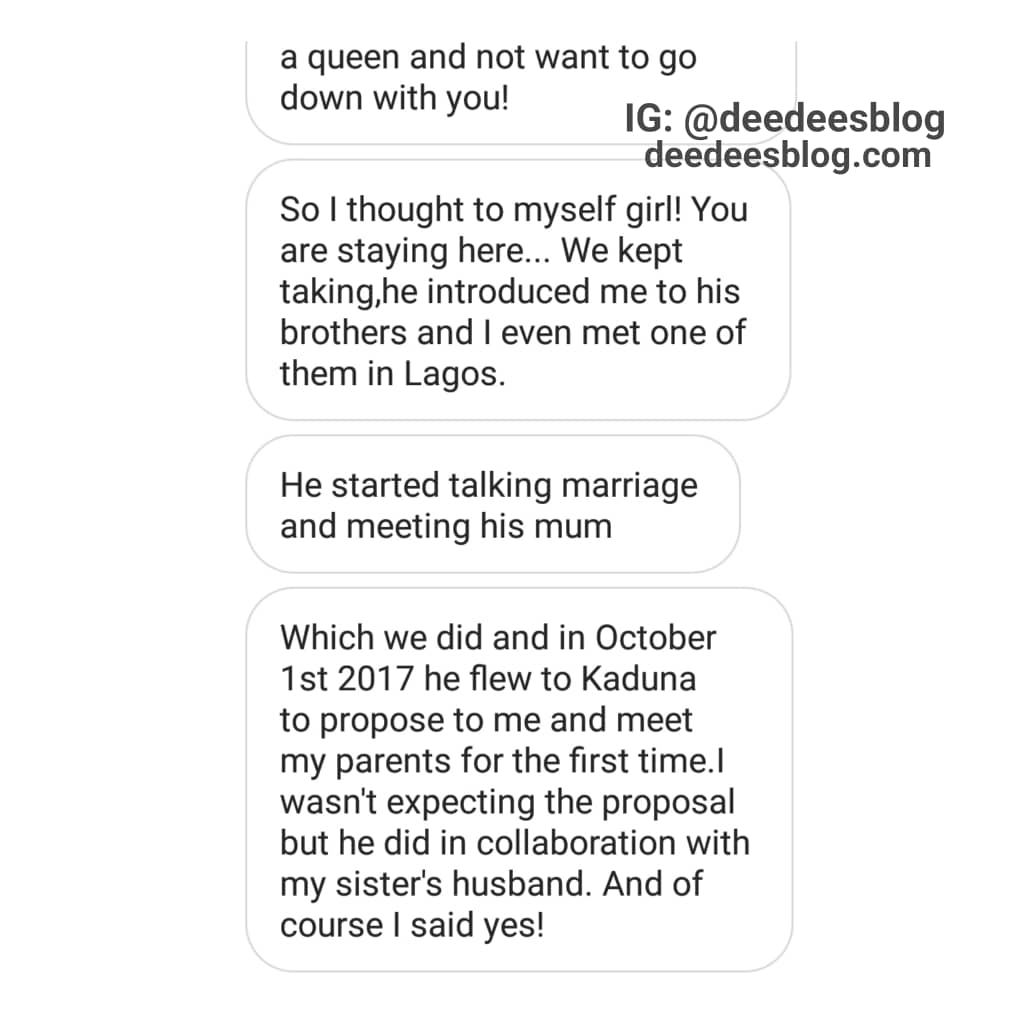The width and height of the screenshot is (1024, 1024).
Task: Click the phrase "course I said yes!"
Action: tap(412, 925)
